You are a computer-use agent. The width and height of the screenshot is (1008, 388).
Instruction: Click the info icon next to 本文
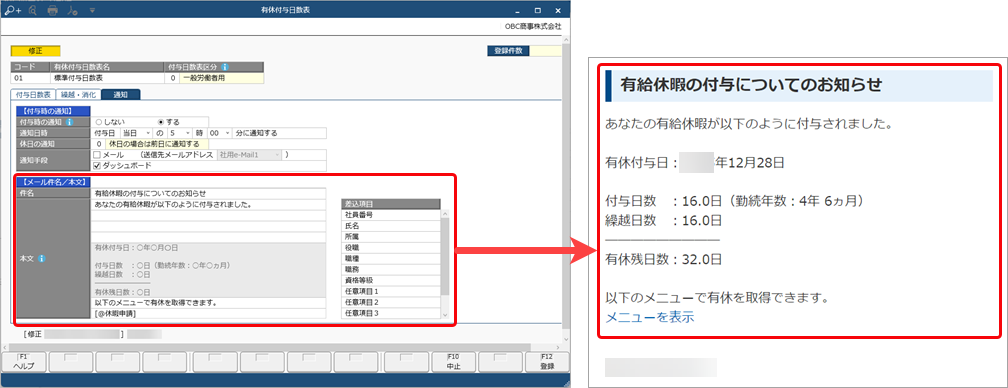click(41, 259)
